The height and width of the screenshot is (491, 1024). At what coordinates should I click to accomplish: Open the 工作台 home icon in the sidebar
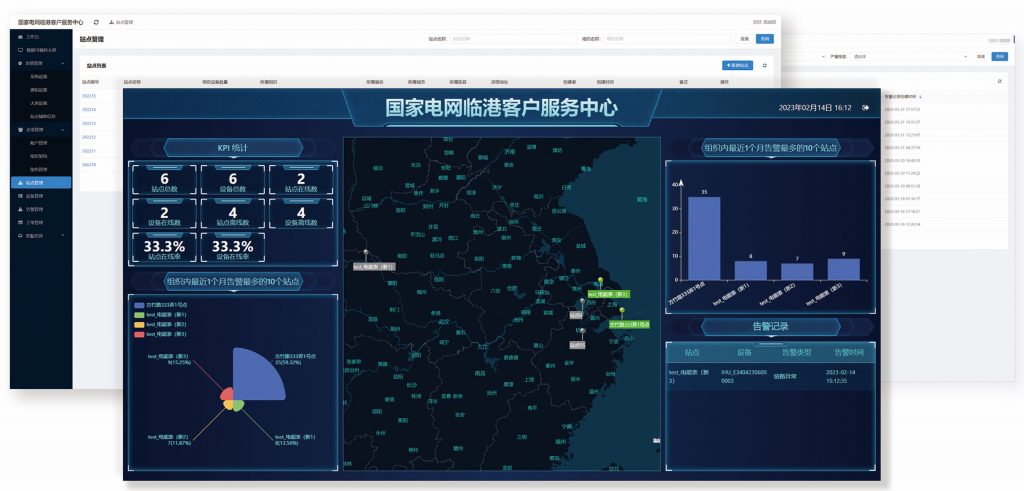point(20,37)
